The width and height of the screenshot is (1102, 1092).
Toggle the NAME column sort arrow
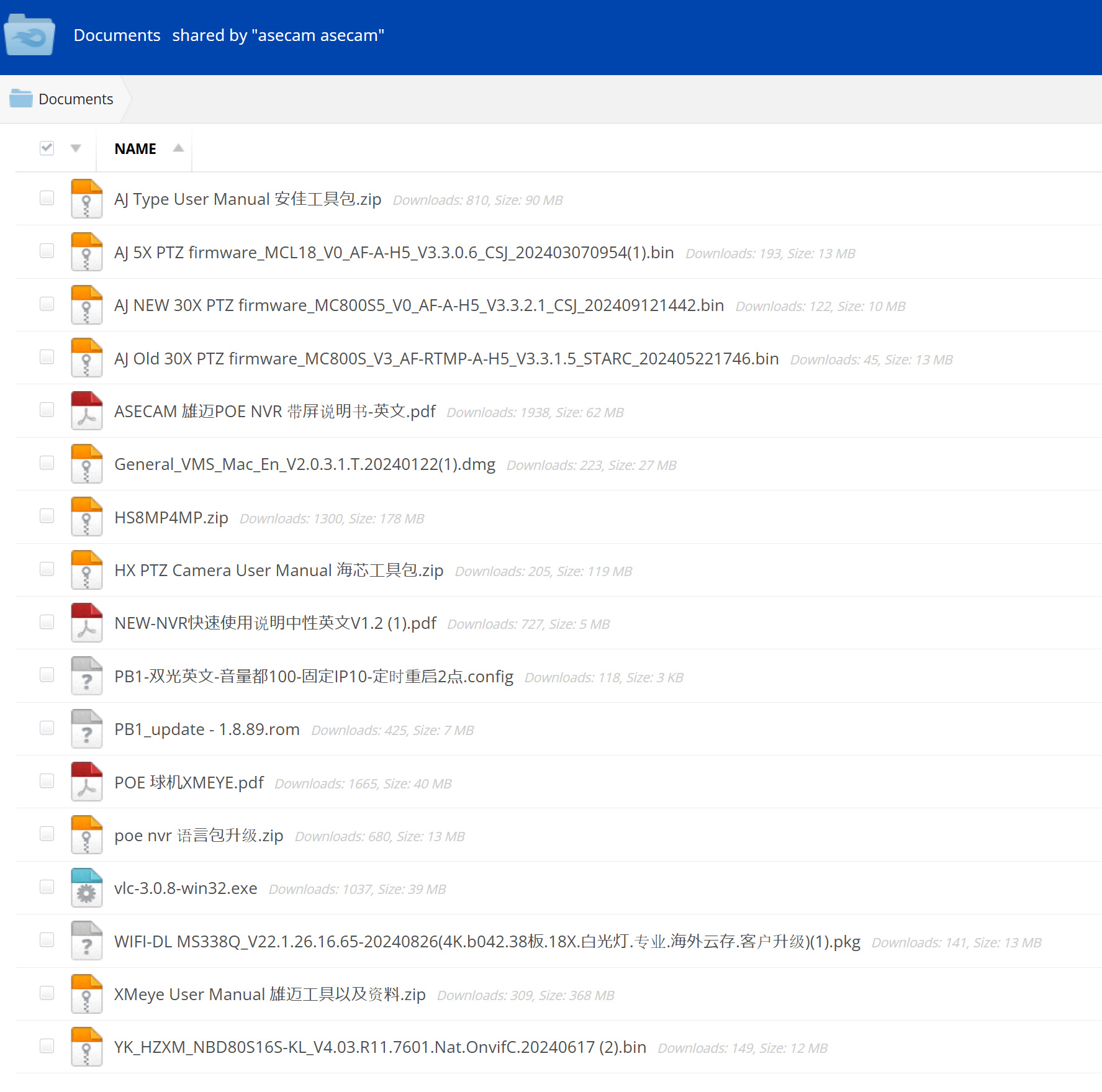click(x=178, y=148)
